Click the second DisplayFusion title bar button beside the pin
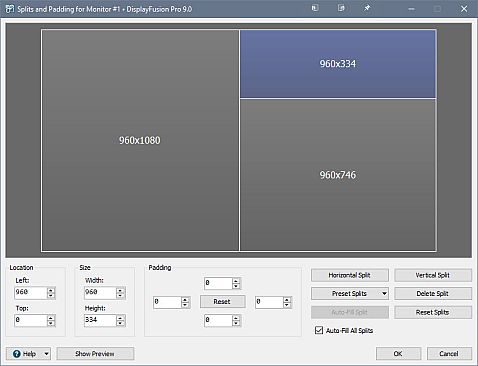This screenshot has width=478, height=366. [x=341, y=8]
